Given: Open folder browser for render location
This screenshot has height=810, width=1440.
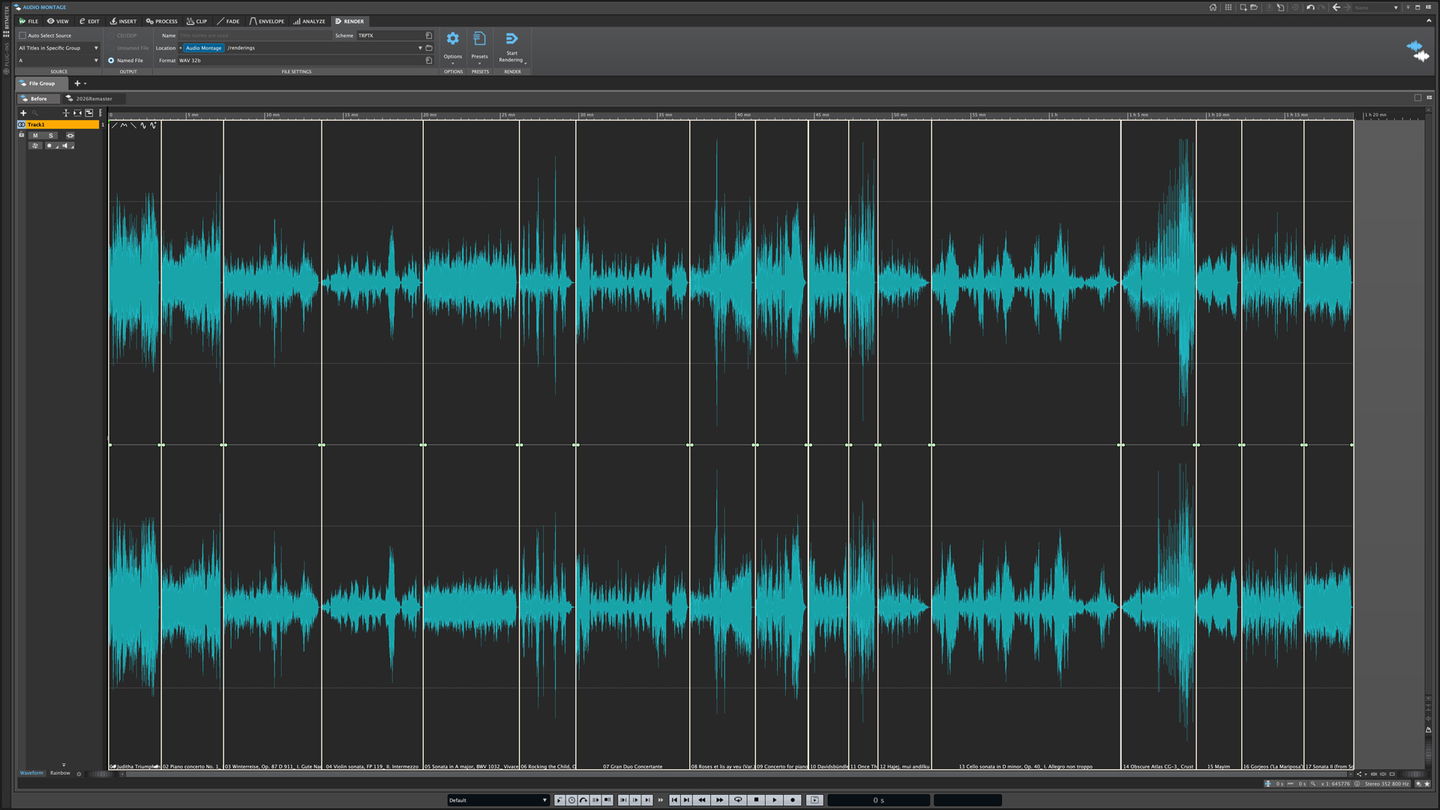Looking at the screenshot, I should [x=429, y=48].
